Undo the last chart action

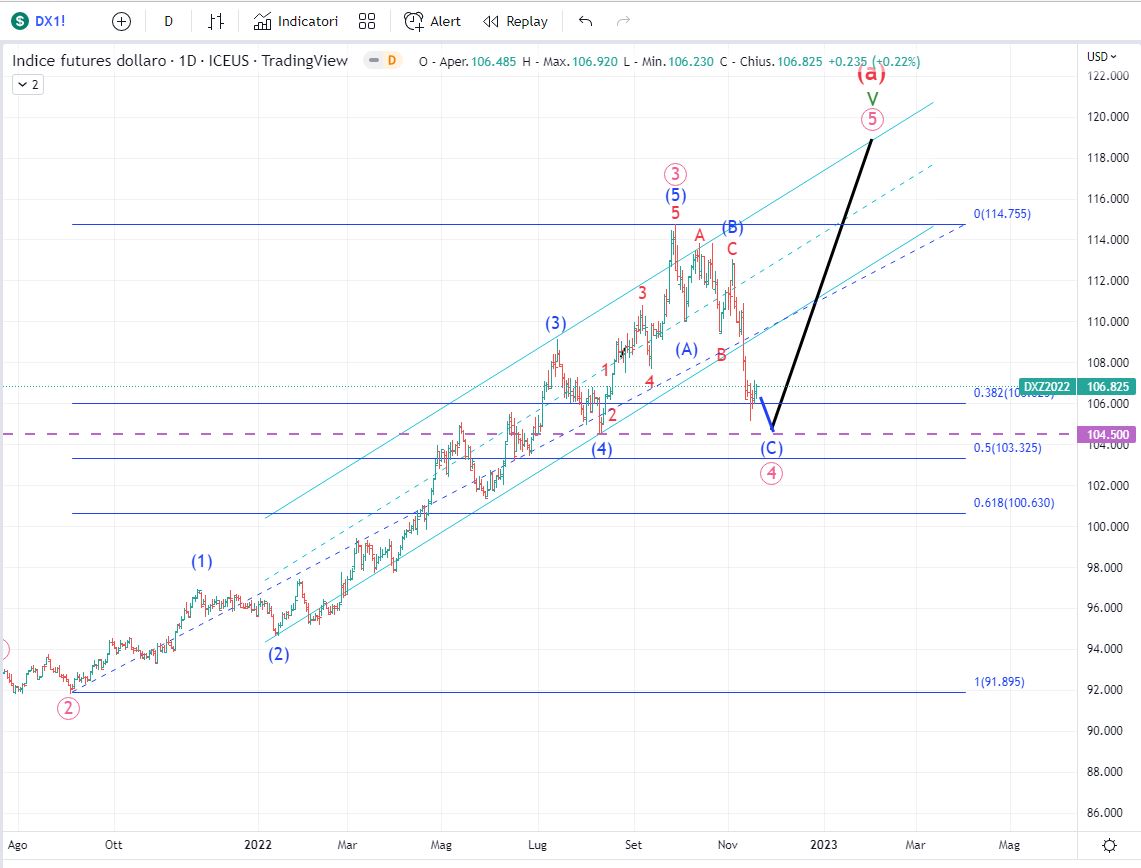(586, 21)
